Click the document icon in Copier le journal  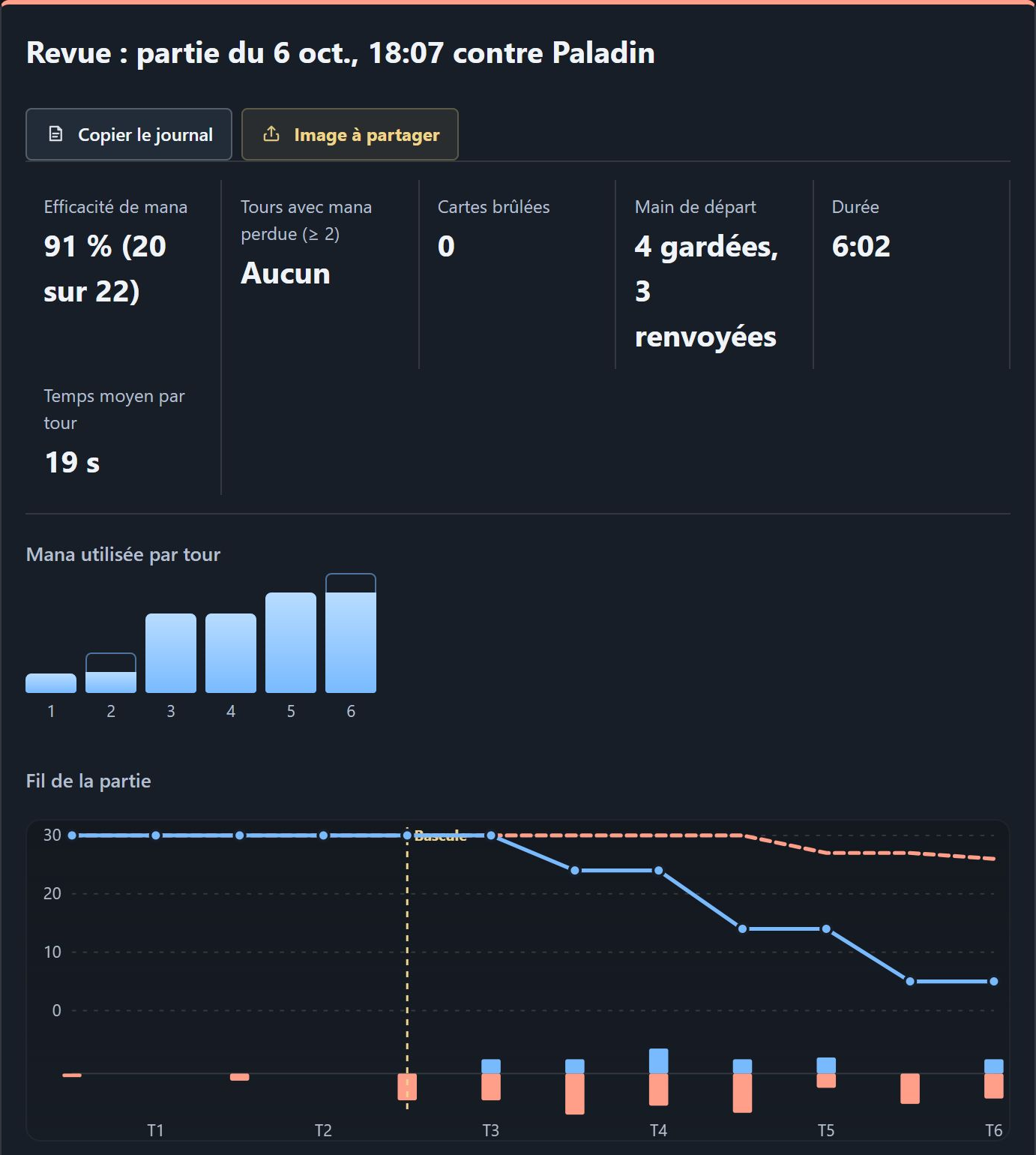pos(55,134)
